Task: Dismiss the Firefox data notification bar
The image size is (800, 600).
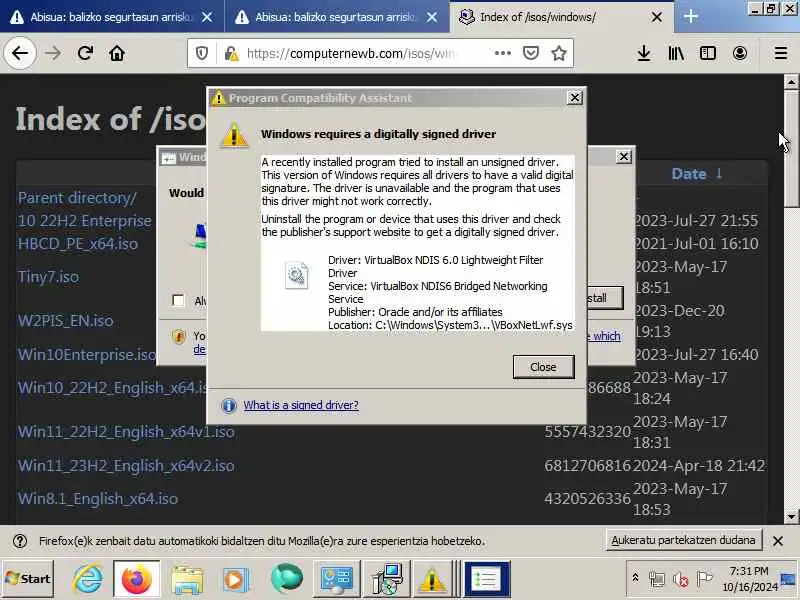Action: [778, 541]
